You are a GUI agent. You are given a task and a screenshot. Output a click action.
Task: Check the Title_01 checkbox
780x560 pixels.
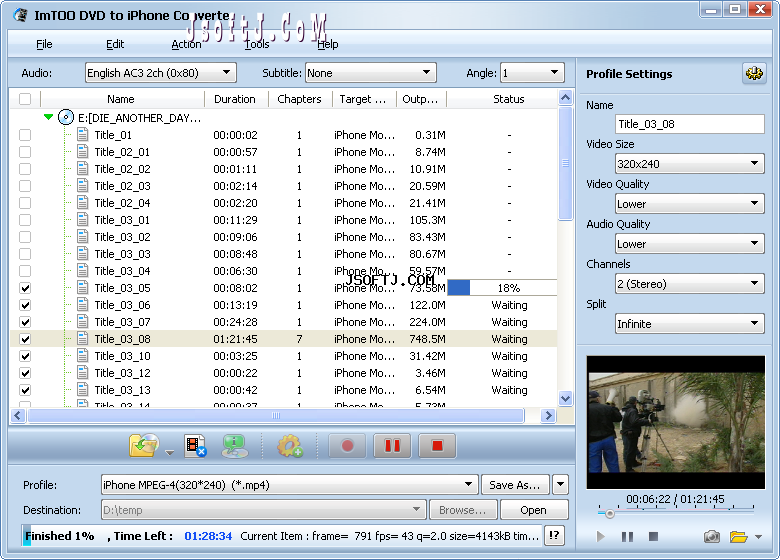(25, 135)
